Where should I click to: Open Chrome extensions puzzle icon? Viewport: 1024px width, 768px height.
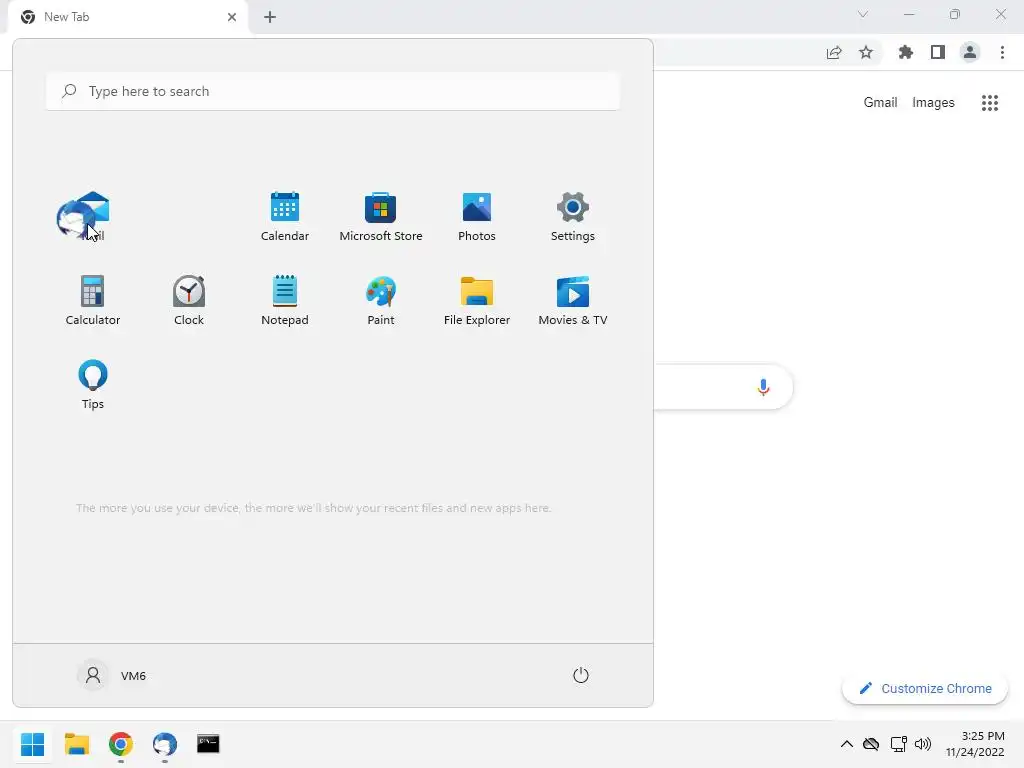pyautogui.click(x=905, y=52)
